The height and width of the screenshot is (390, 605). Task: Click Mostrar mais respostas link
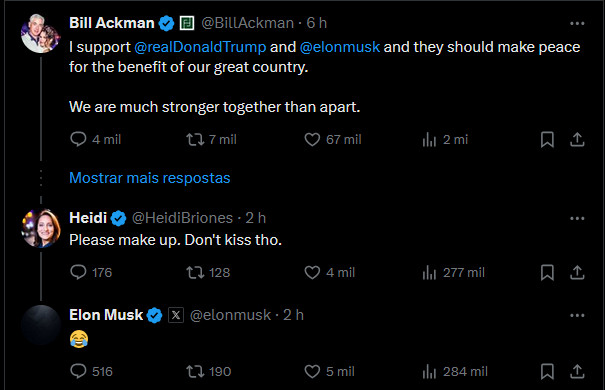(x=150, y=178)
